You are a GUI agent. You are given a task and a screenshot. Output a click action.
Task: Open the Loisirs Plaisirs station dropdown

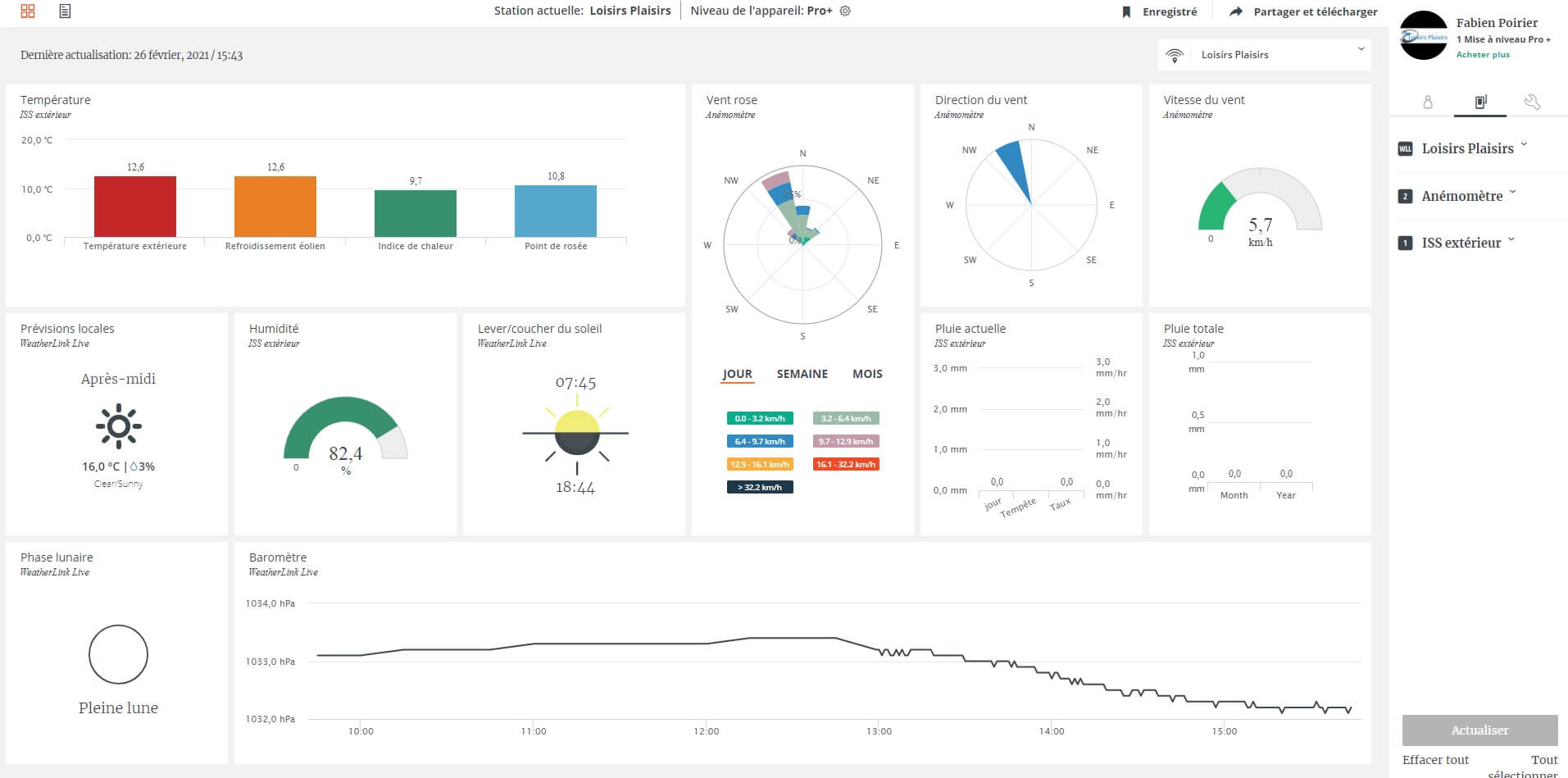[x=1265, y=55]
